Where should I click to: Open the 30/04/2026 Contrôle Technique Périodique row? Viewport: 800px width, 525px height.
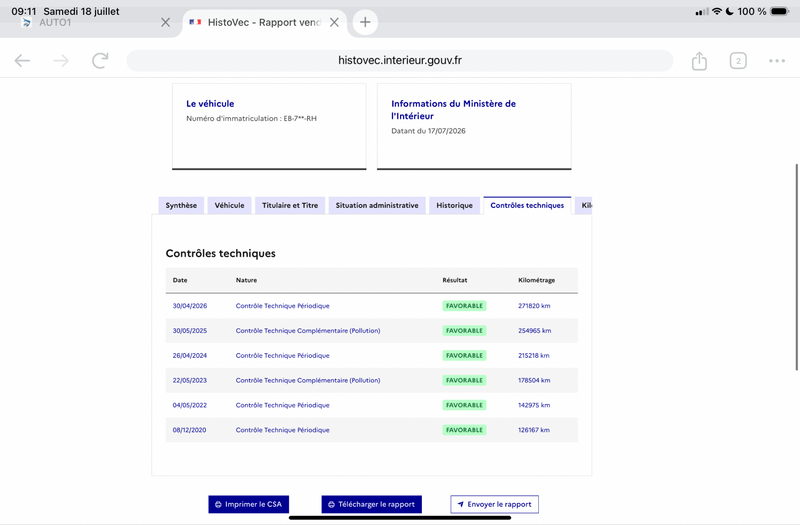pos(371,306)
